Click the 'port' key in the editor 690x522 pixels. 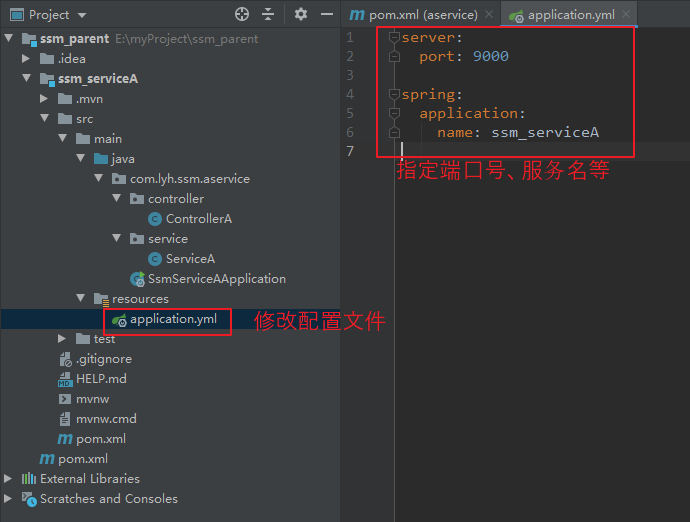437,57
